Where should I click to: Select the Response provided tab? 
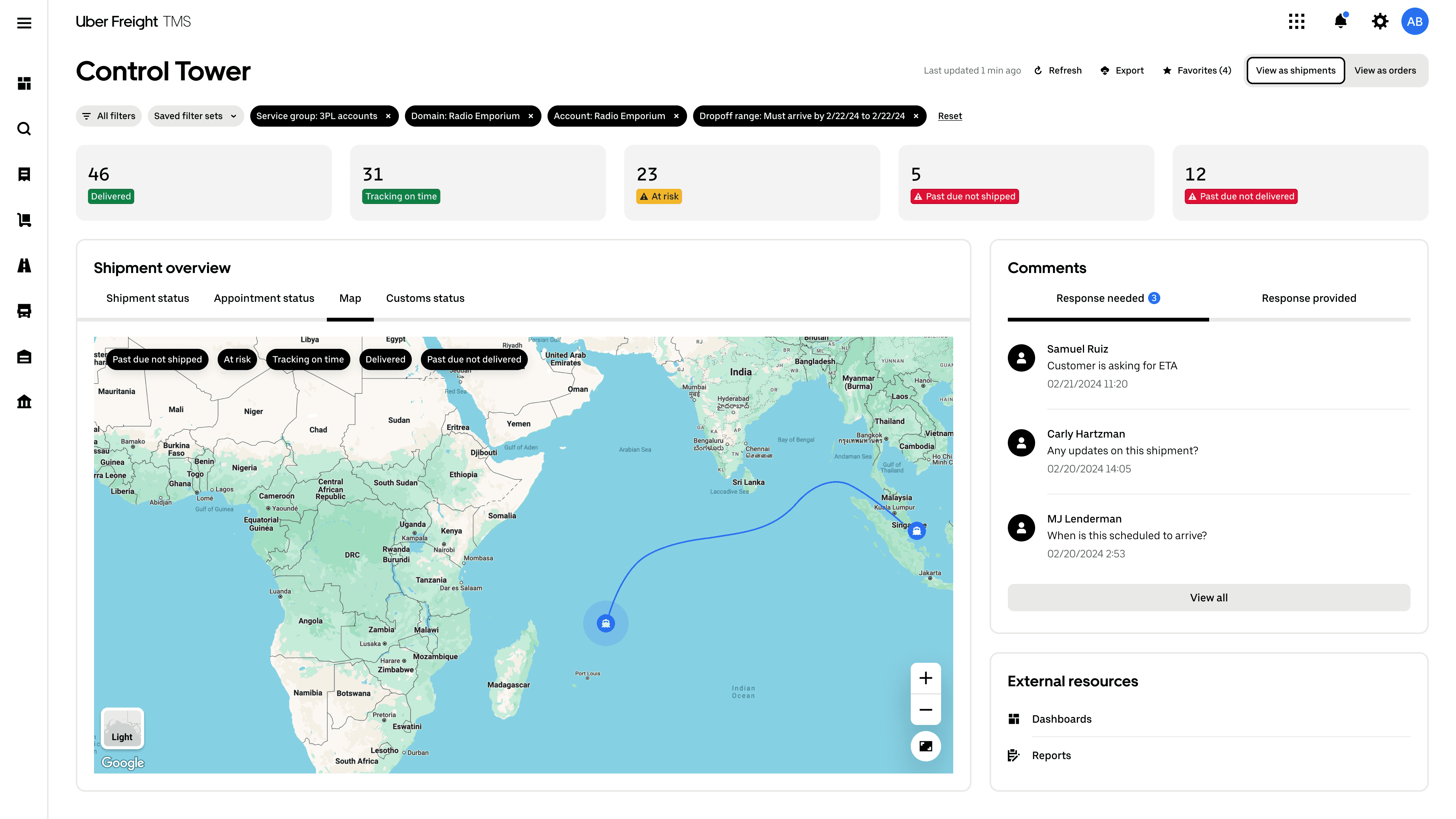tap(1309, 298)
